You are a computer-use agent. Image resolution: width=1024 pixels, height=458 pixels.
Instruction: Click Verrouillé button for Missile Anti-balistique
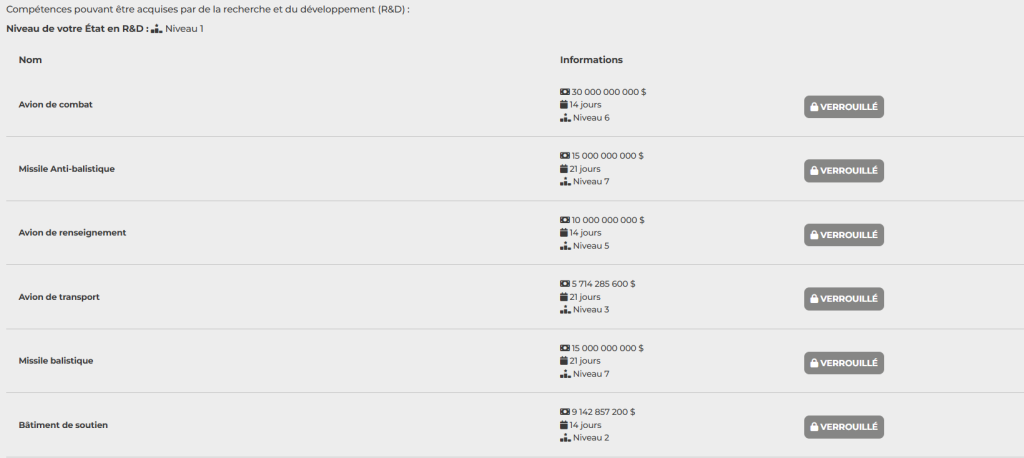[844, 171]
